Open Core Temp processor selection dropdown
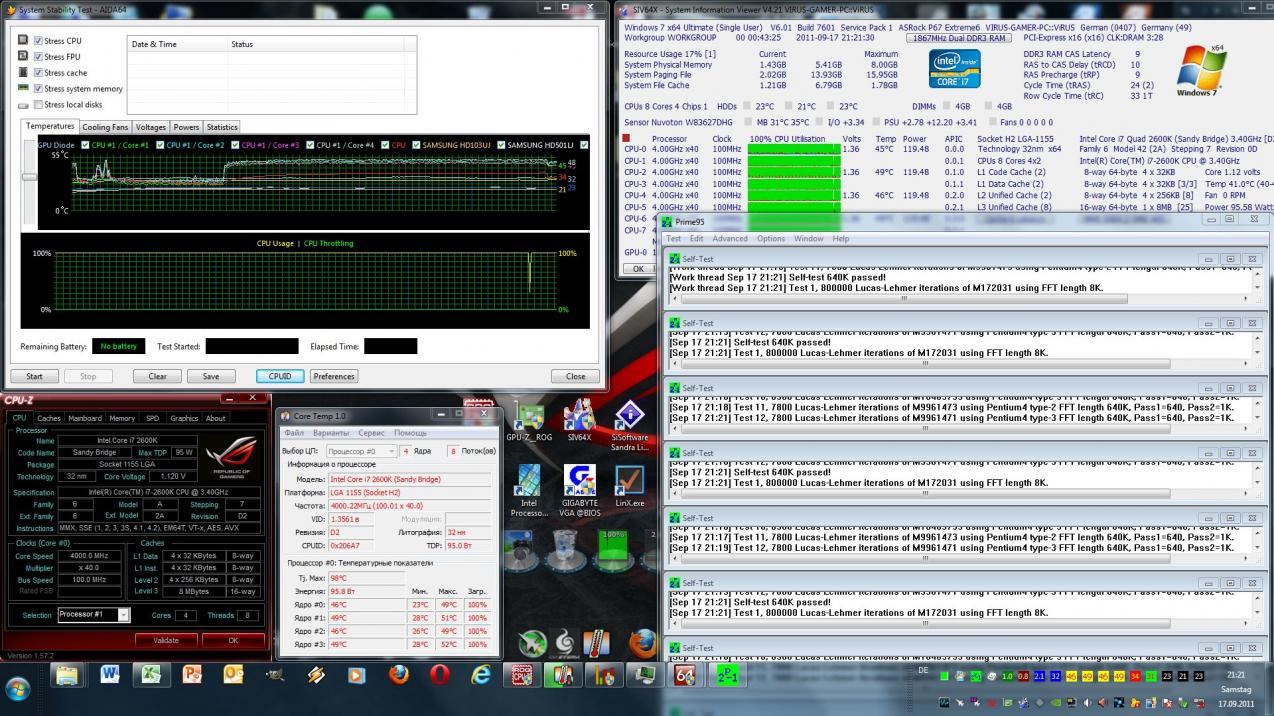 tap(361, 451)
